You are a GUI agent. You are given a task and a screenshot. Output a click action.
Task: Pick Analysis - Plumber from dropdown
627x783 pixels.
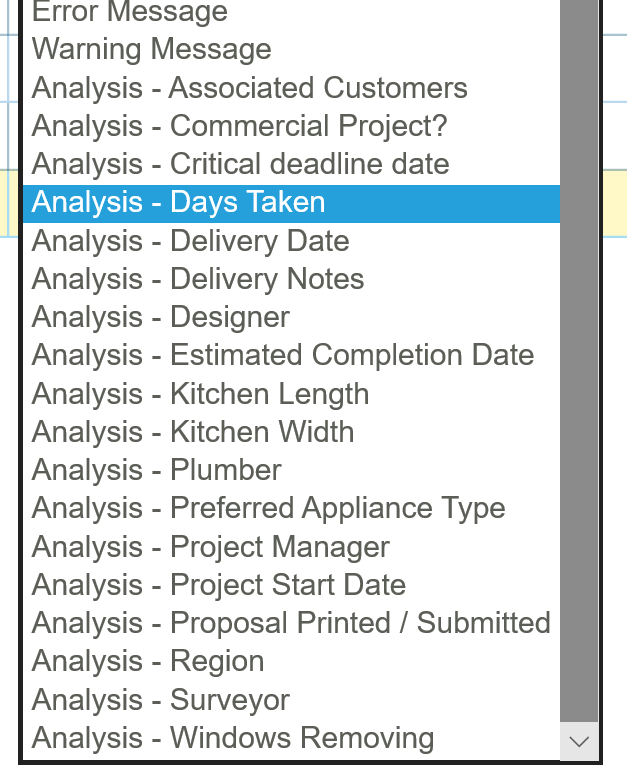click(x=157, y=470)
